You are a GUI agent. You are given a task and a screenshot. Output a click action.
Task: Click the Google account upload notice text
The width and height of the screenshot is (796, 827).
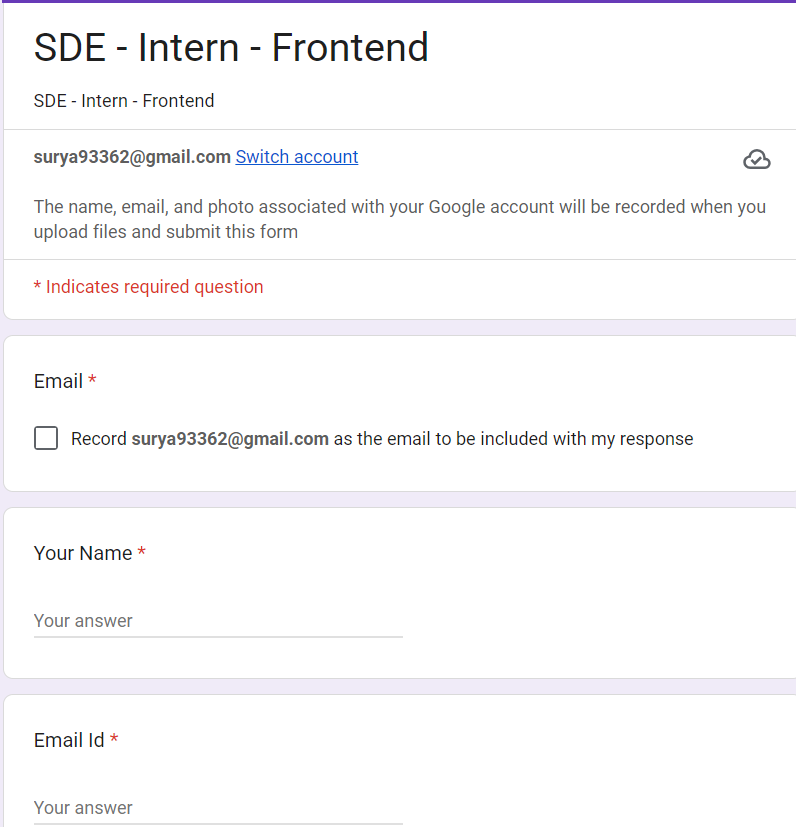coord(399,219)
